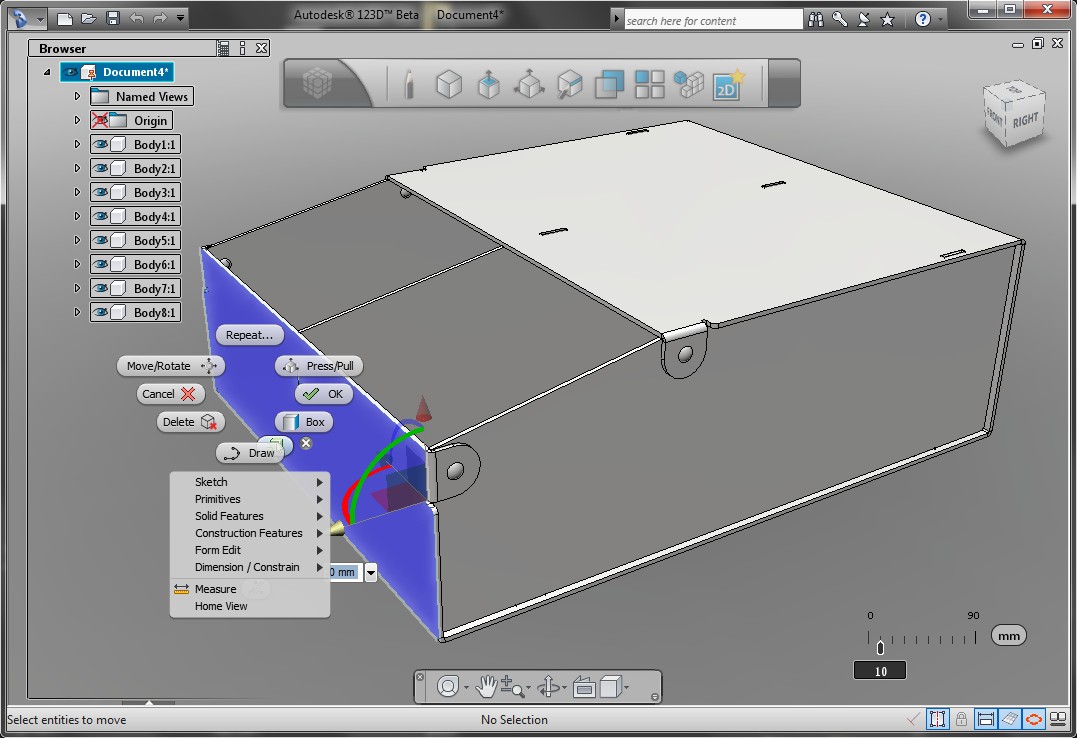Open the Browser panel calculator icon
Image resolution: width=1077 pixels, height=738 pixels.
click(223, 48)
